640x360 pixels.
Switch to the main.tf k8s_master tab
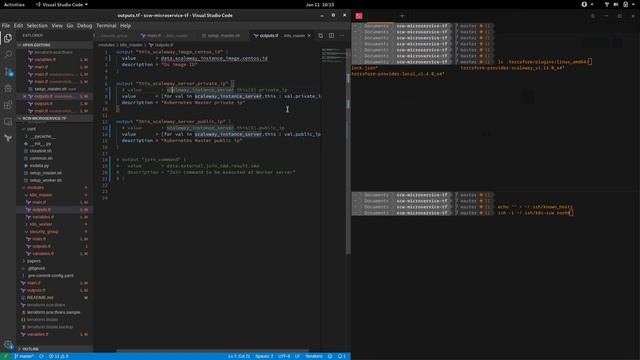[165, 36]
